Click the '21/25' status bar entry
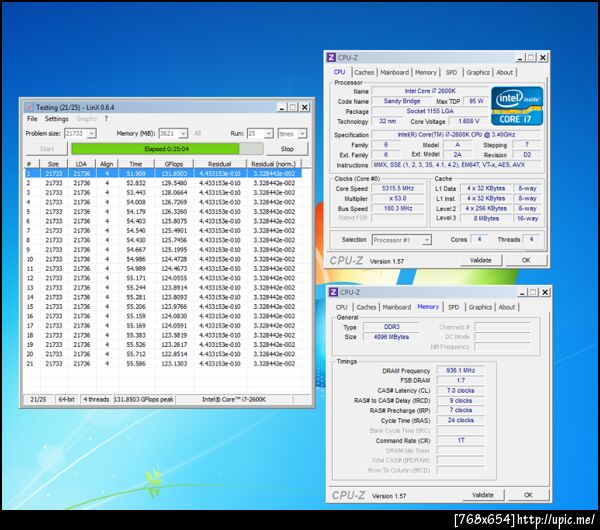Screen dimensions: 600x530 (38, 399)
